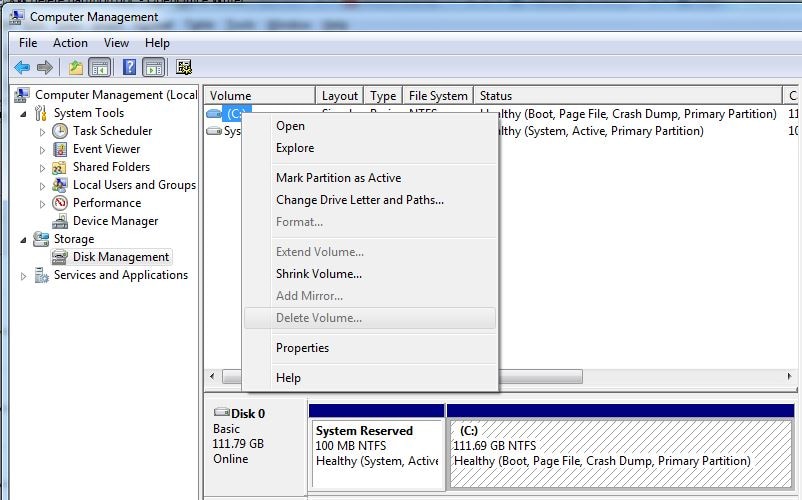Click the horizontal scrollbar left arrow
This screenshot has width=802, height=500.
[x=212, y=377]
